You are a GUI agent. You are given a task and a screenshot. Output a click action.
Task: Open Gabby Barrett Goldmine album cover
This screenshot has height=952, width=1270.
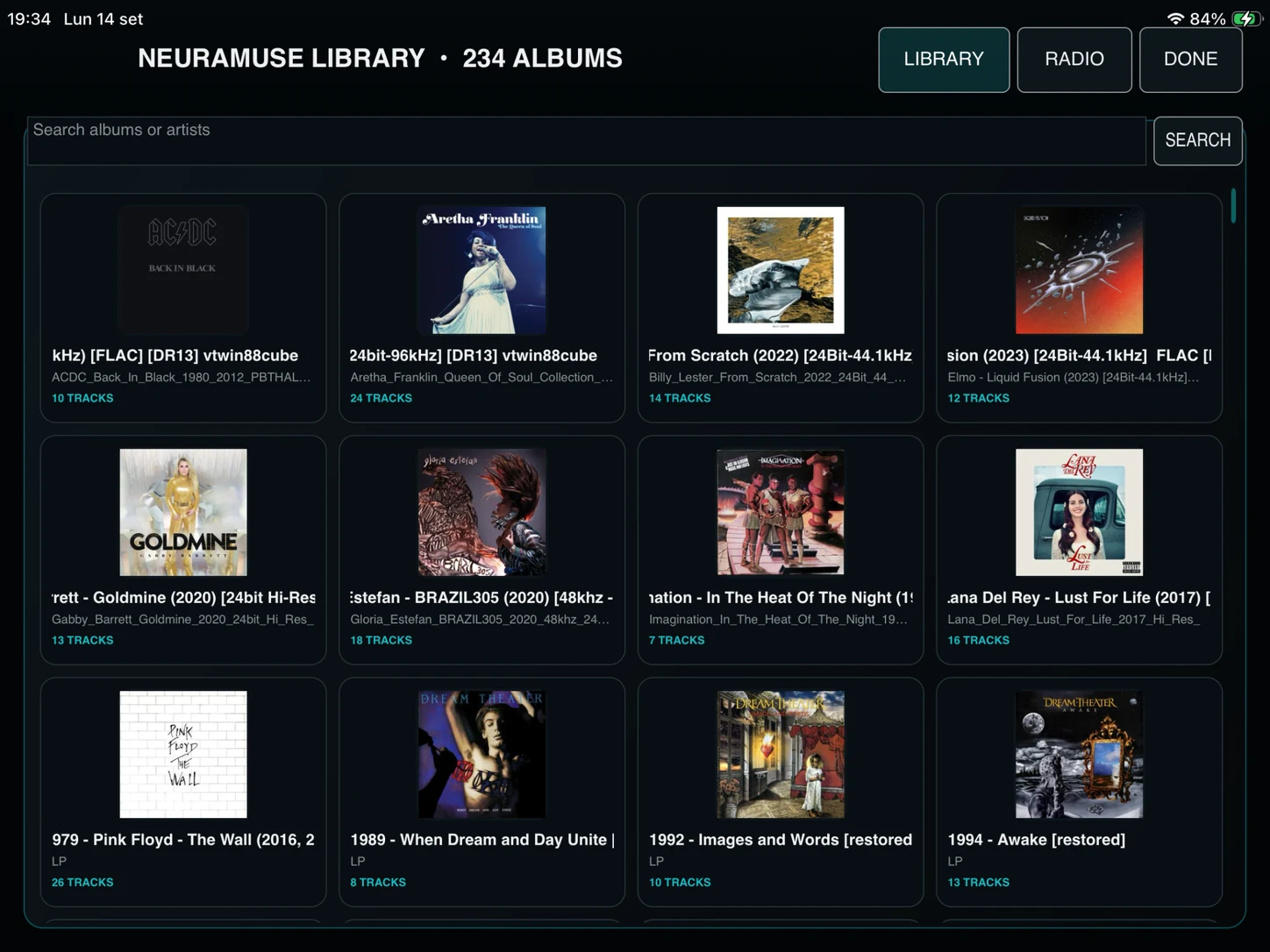click(183, 512)
